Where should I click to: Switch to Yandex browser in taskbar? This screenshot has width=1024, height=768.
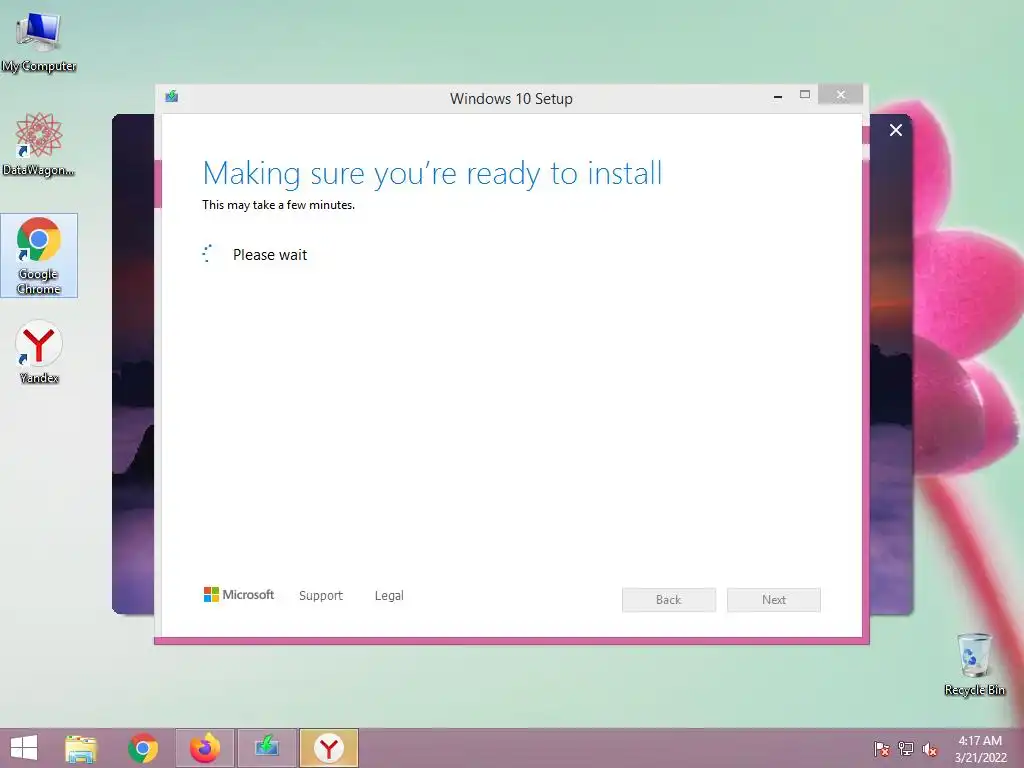[329, 748]
